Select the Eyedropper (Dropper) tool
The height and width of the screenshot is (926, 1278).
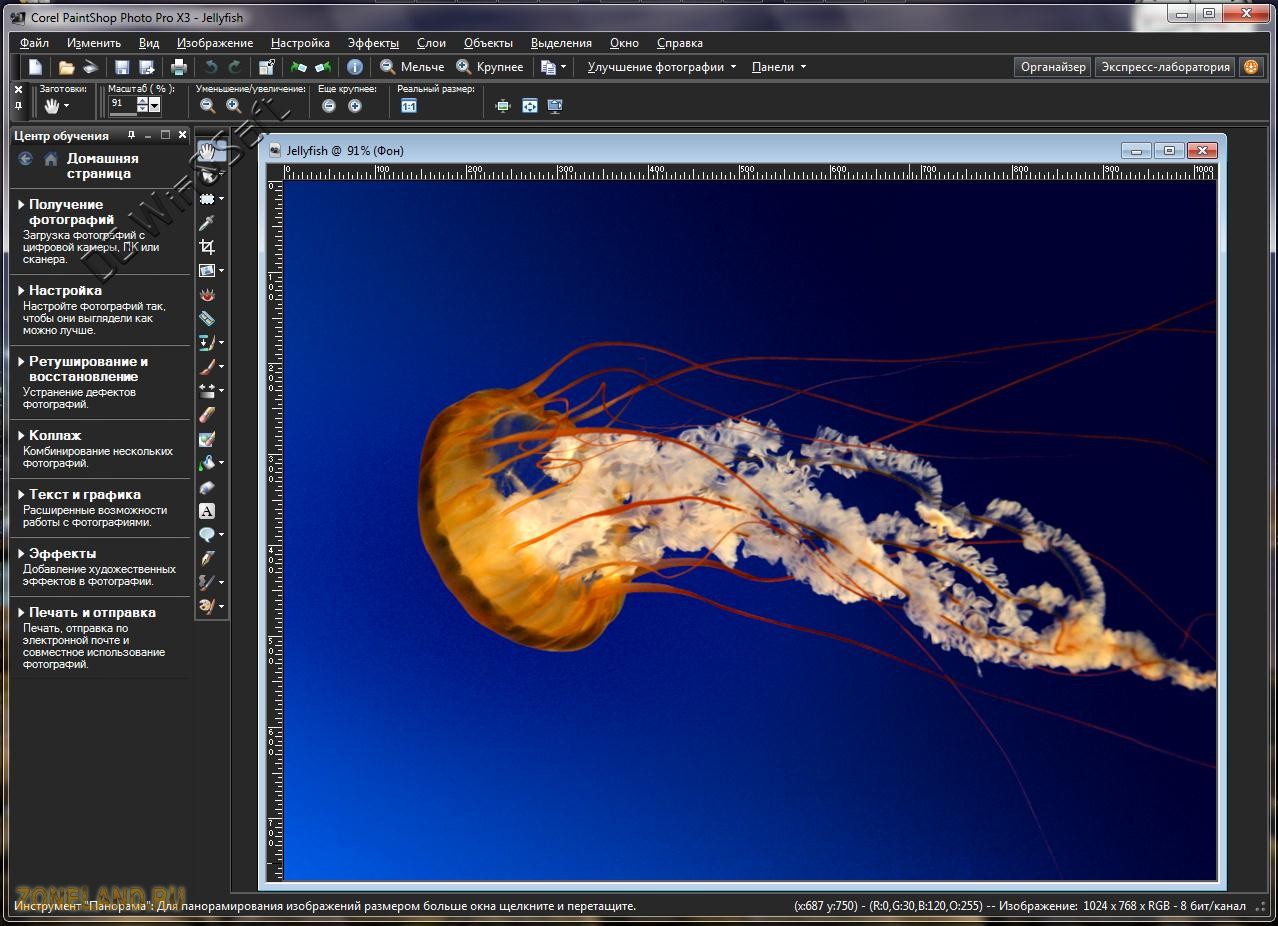pyautogui.click(x=207, y=223)
